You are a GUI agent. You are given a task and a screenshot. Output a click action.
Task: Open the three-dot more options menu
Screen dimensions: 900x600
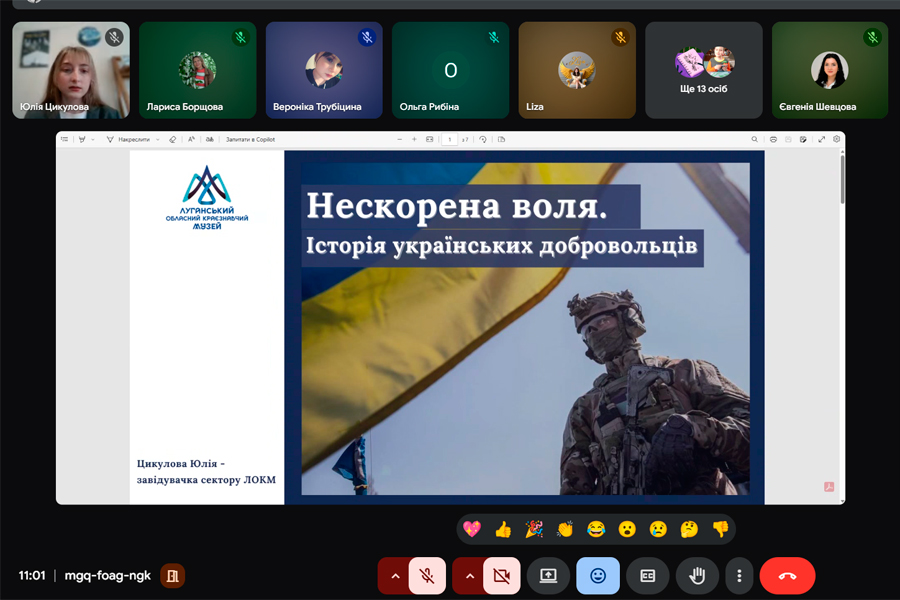click(x=739, y=576)
